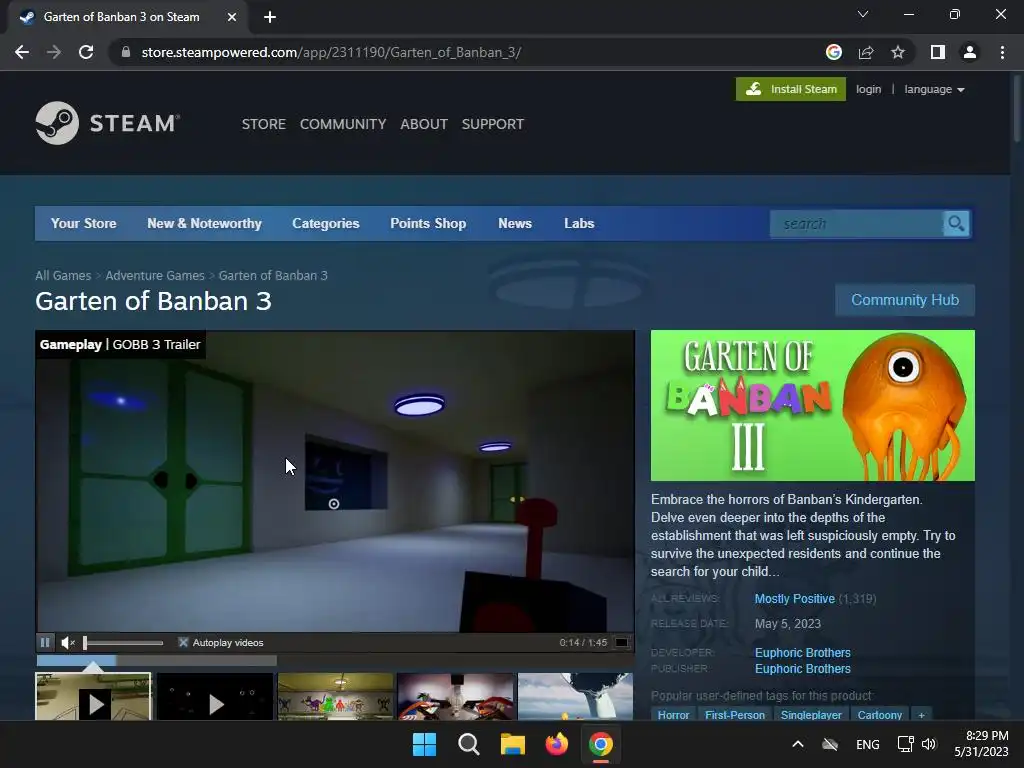Screen dimensions: 1024x768
Task: Uncheck Autoplay videos
Action: point(184,643)
